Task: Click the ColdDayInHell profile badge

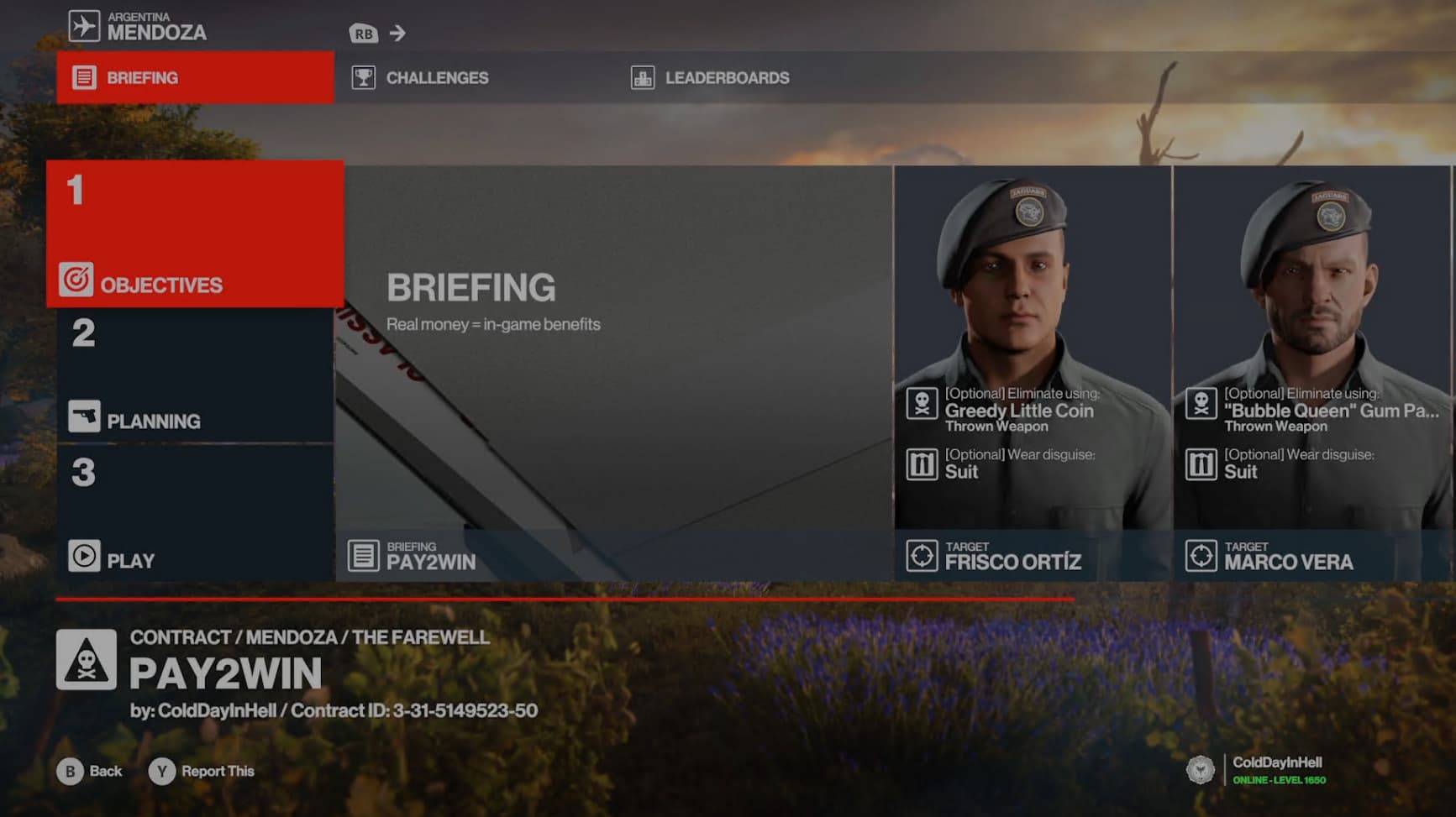Action: 1257,770
